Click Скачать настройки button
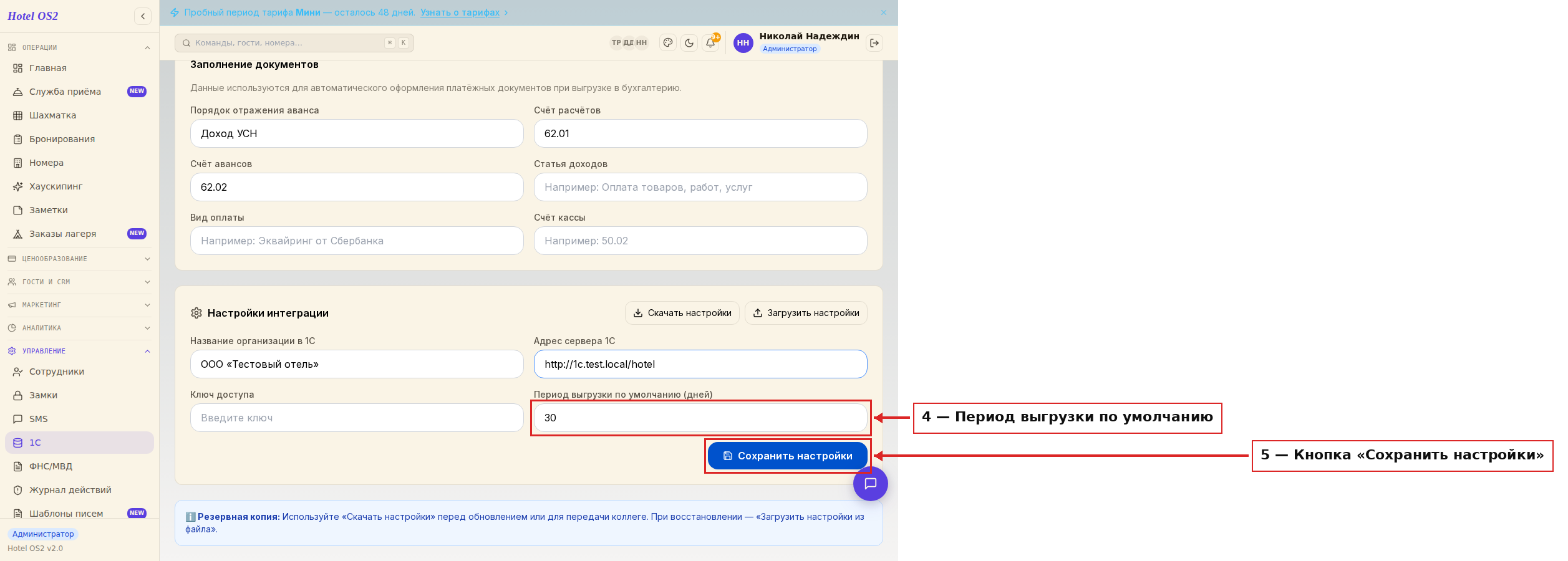 coord(682,313)
